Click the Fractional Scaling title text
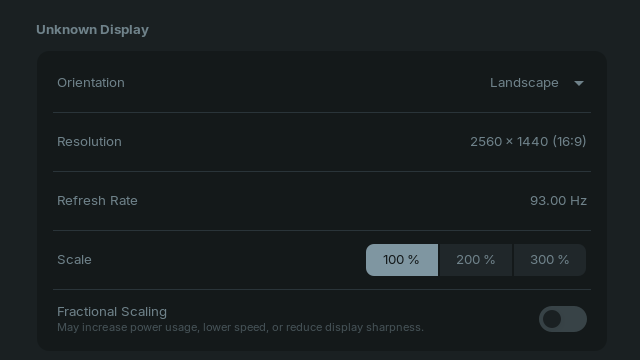 (112, 312)
